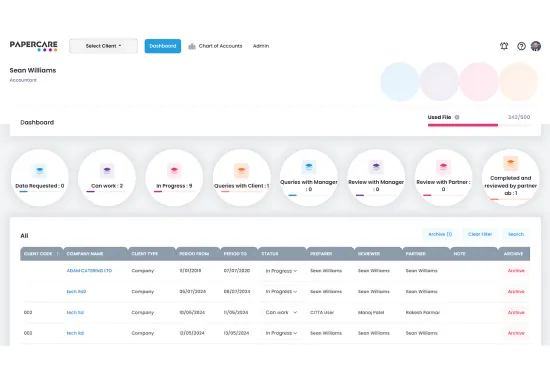This screenshot has width=550, height=380.
Task: Click the Used File info icon
Action: click(457, 117)
